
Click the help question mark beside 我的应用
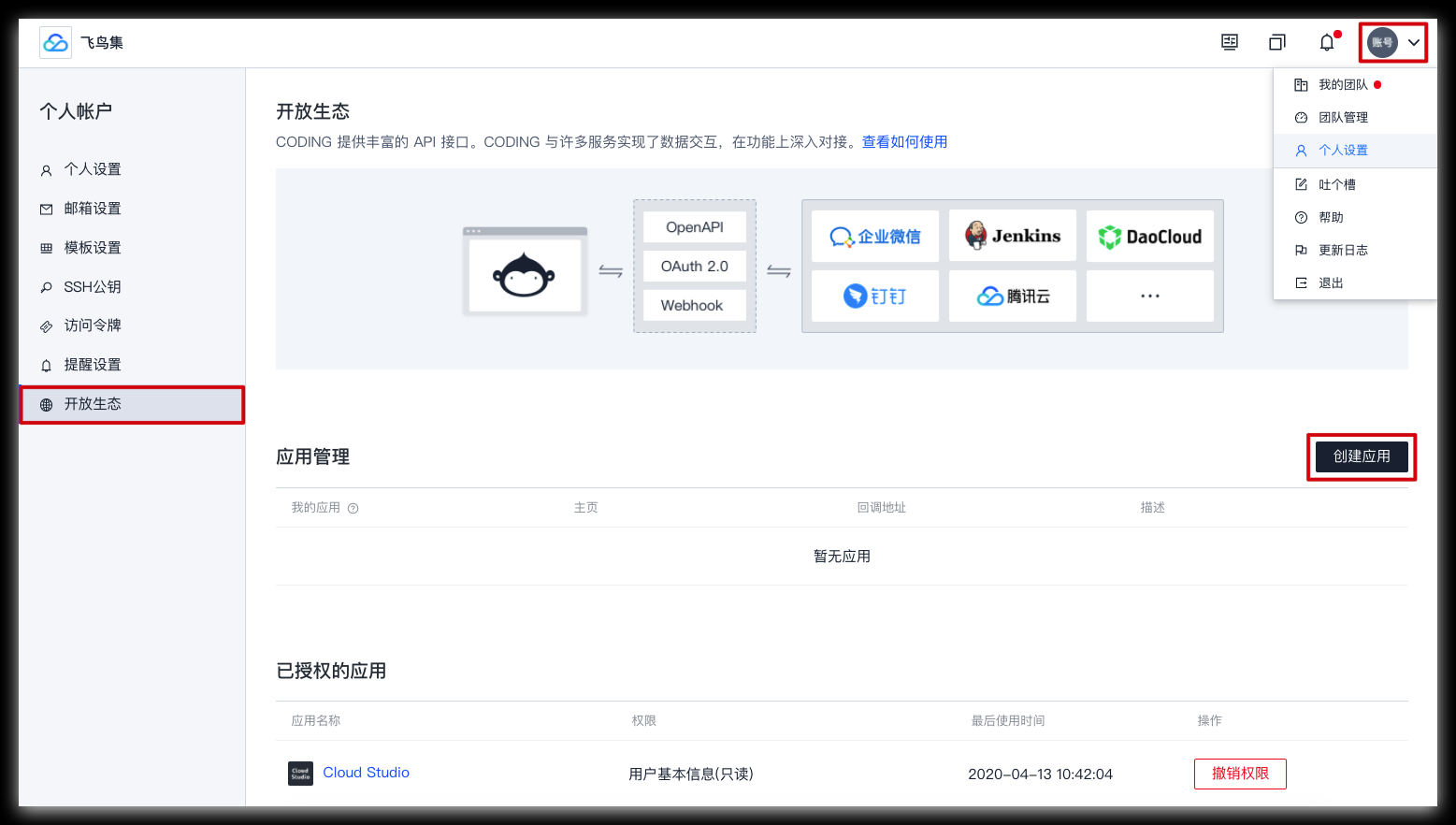tap(353, 509)
